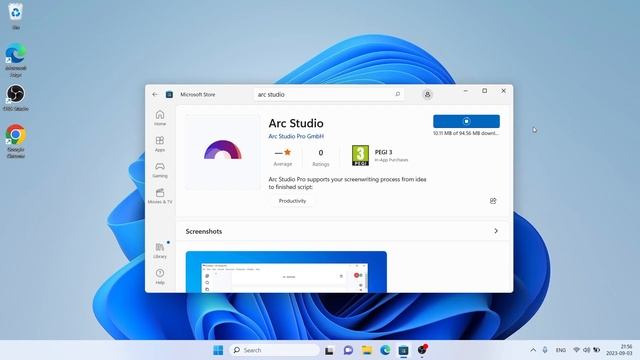The image size is (640, 360).
Task: Open Microsoft Edge from the taskbar
Action: (x=385, y=350)
